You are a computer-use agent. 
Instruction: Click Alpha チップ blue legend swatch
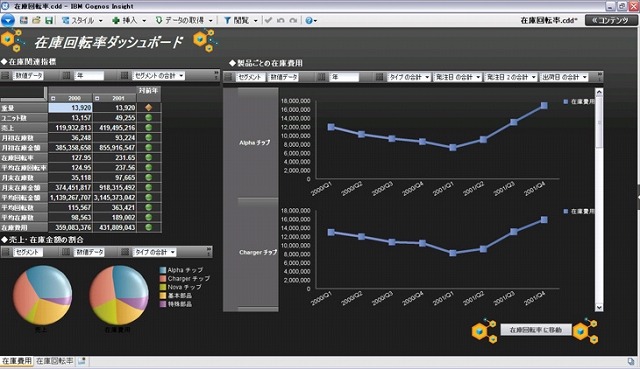click(163, 270)
